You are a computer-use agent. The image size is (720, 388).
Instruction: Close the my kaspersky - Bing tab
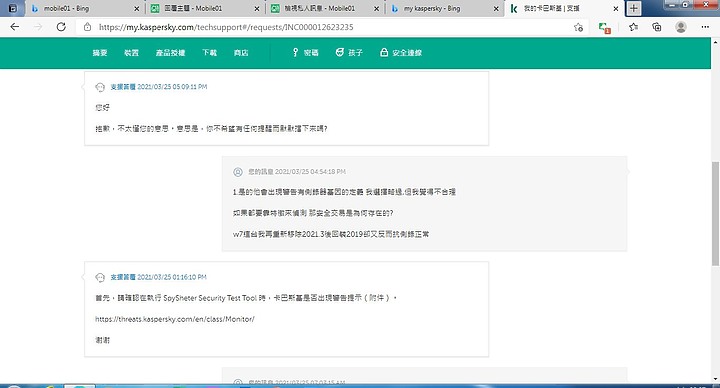coord(496,9)
